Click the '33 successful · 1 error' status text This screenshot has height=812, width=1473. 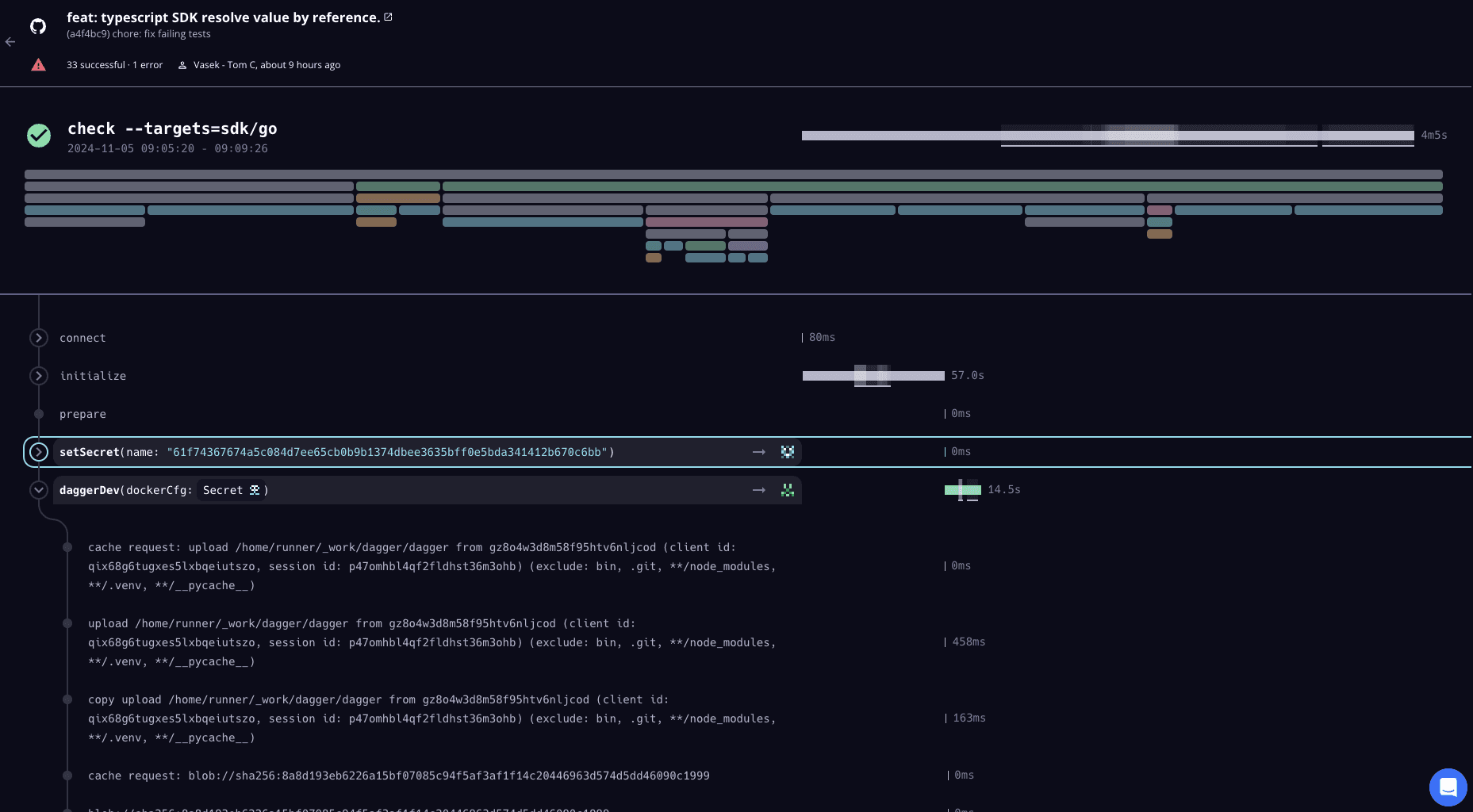tap(114, 64)
